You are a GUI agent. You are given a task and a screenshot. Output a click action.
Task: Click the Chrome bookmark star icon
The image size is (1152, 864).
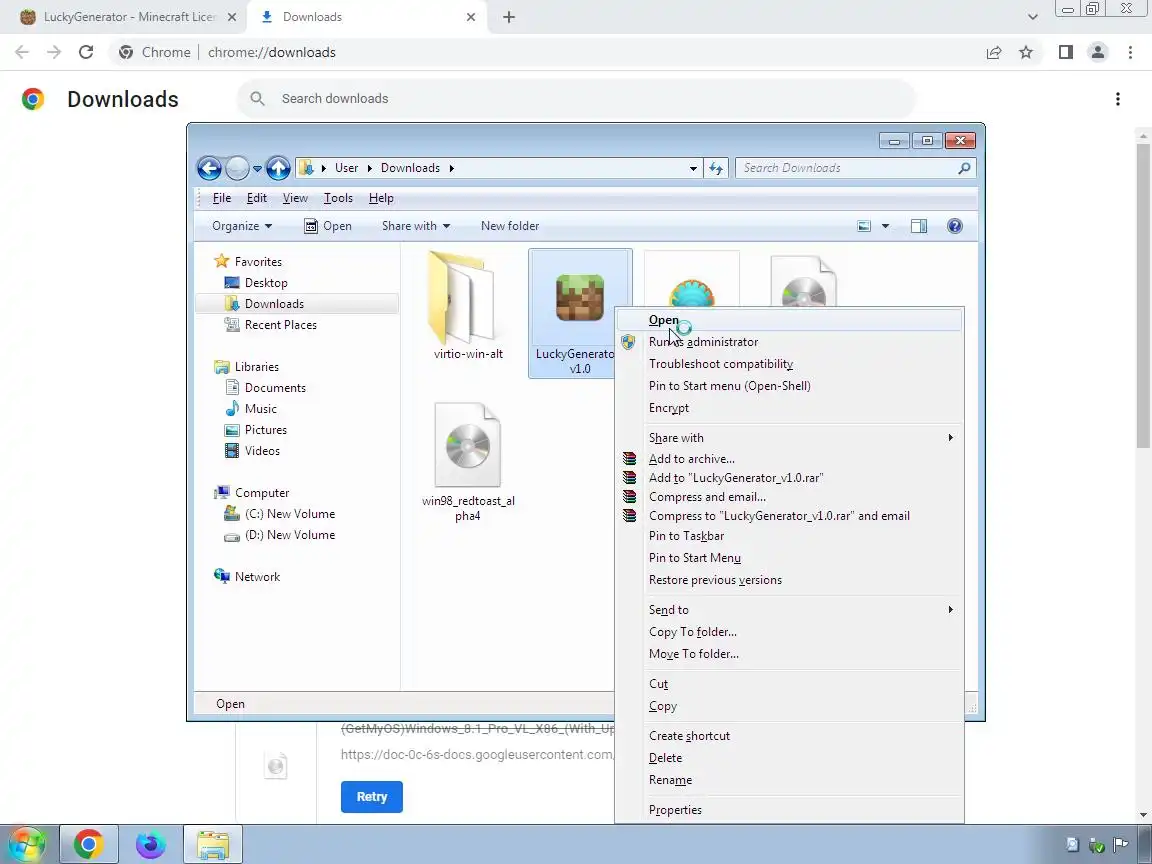coord(1026,52)
